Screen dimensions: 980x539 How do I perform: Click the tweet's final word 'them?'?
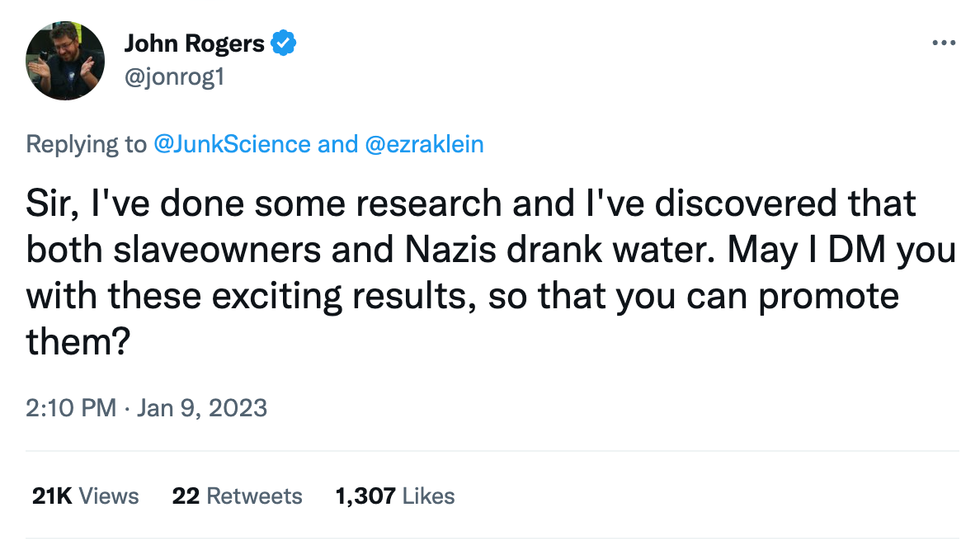pos(78,344)
